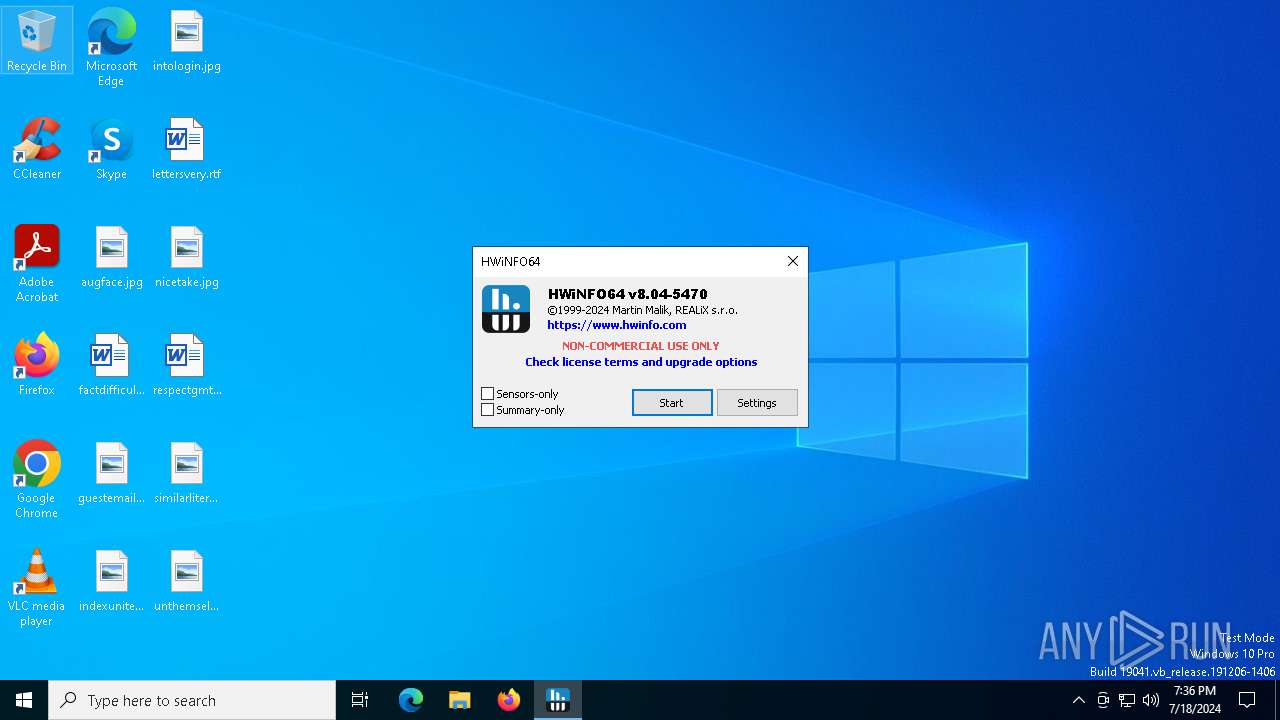Select the guestemail... file icon
Screen dimensions: 1280x720
pos(111,472)
